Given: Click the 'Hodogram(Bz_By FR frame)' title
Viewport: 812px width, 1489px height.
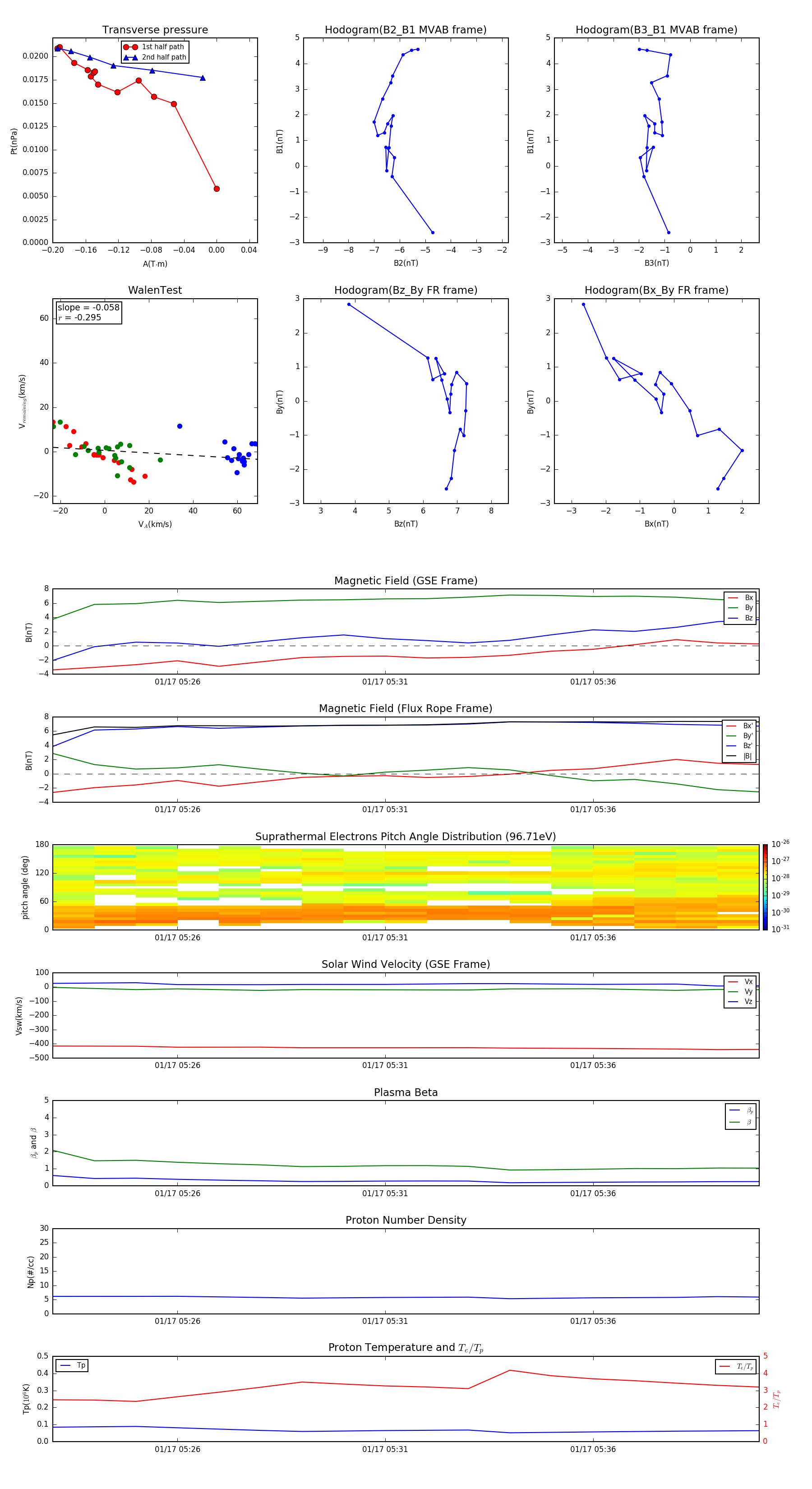Looking at the screenshot, I should tap(406, 290).
